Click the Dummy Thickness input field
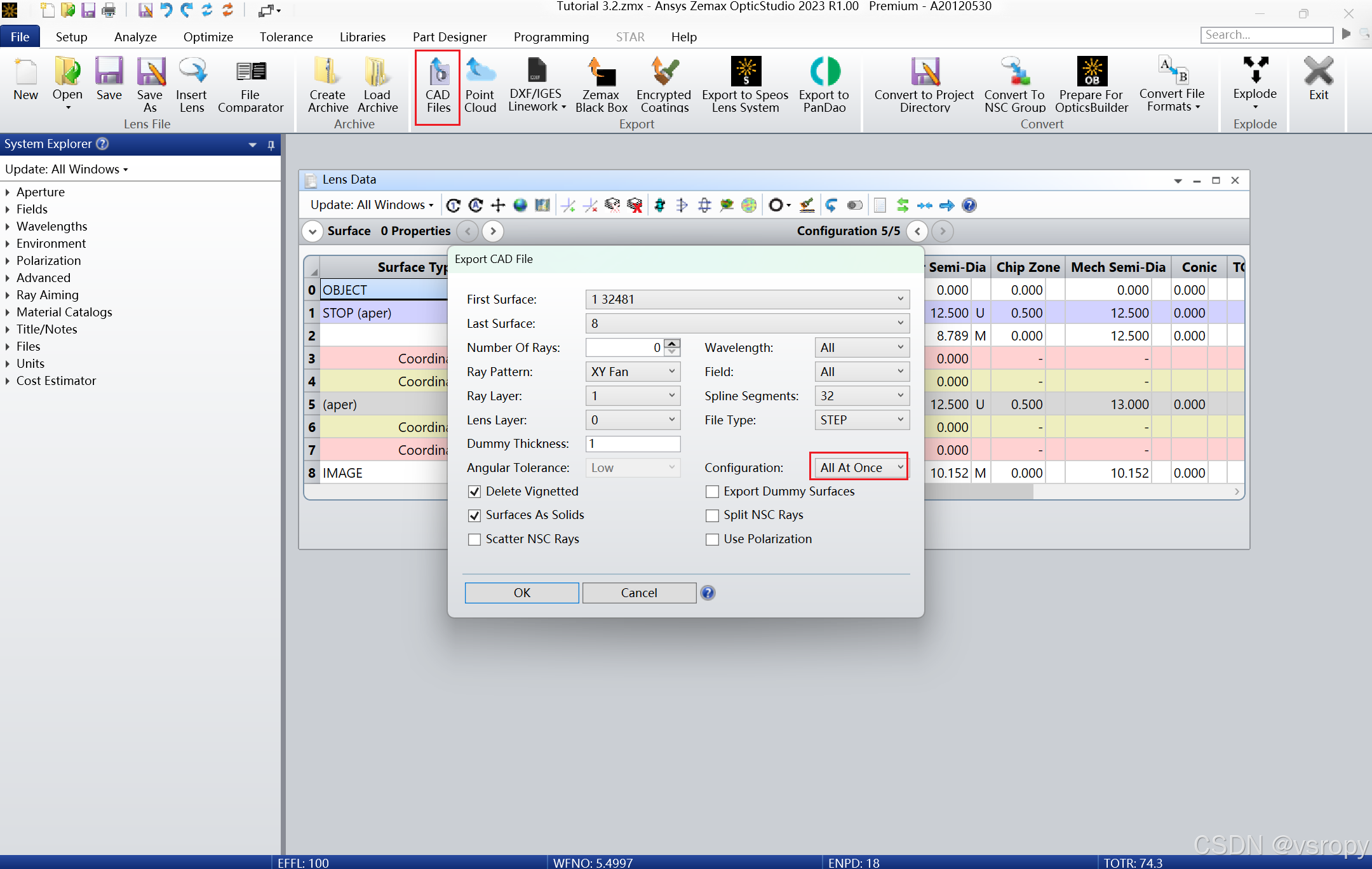This screenshot has height=869, width=1372. click(633, 443)
